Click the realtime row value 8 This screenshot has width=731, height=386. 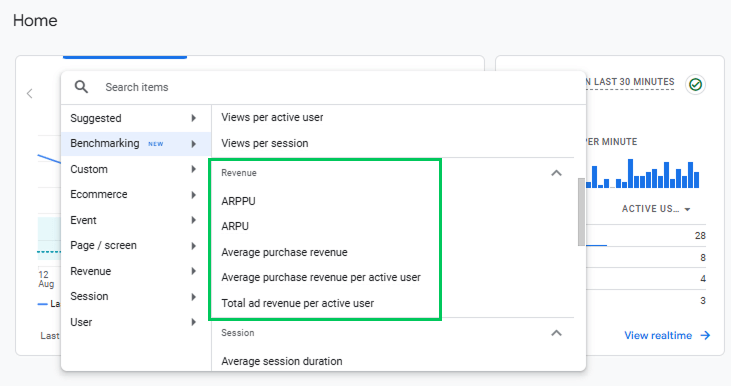tap(703, 258)
